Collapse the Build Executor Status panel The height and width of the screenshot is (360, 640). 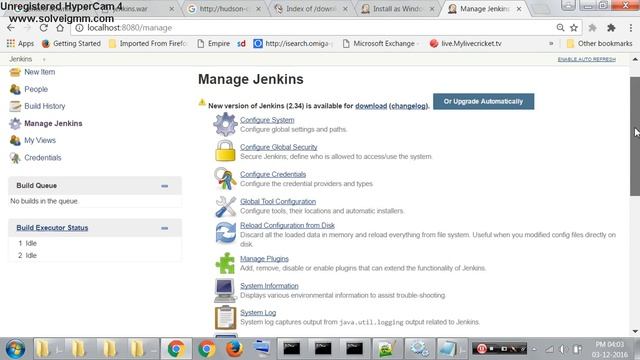pyautogui.click(x=164, y=228)
